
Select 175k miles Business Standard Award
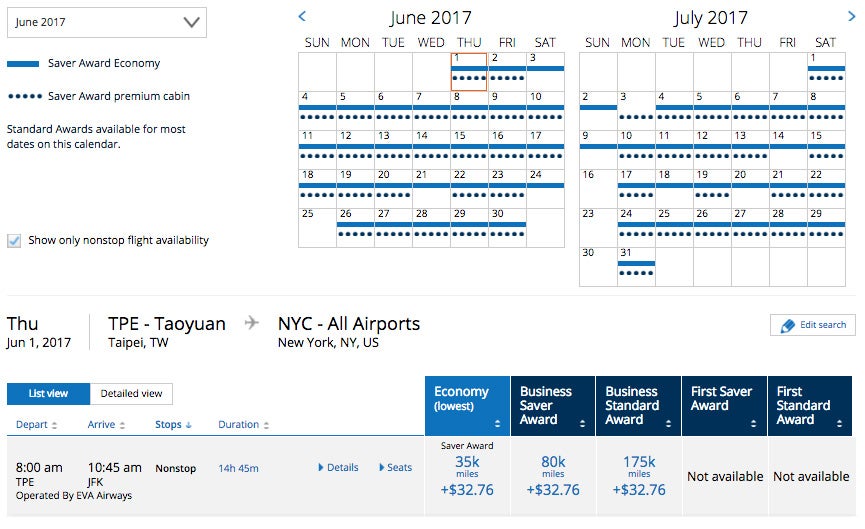pos(639,475)
